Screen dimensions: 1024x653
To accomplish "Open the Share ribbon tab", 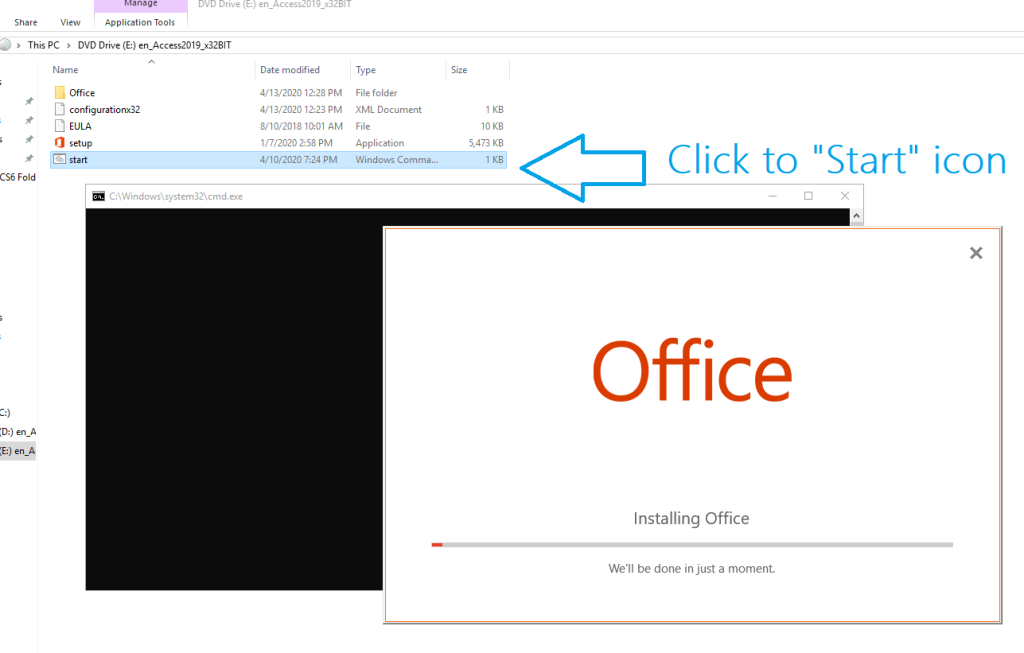I will [25, 22].
